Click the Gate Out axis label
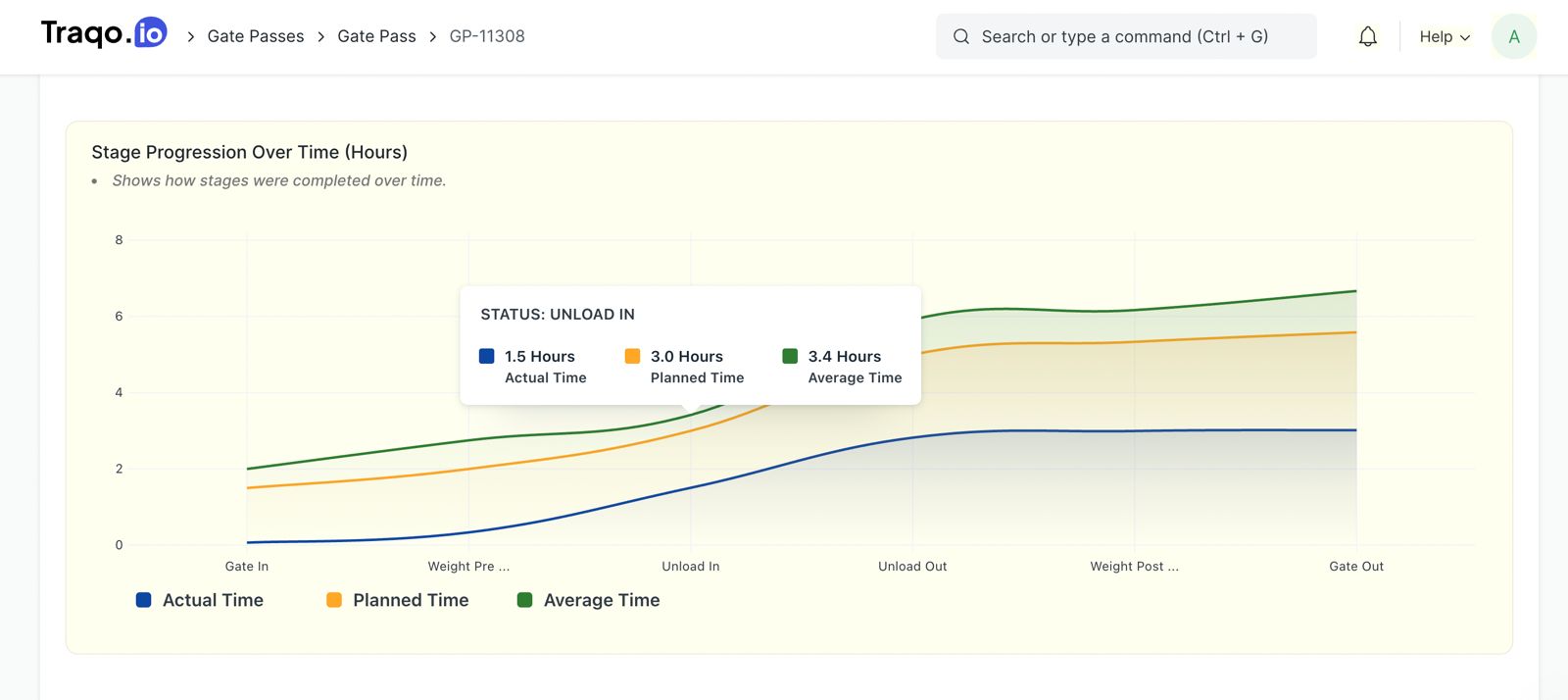 coord(1356,567)
